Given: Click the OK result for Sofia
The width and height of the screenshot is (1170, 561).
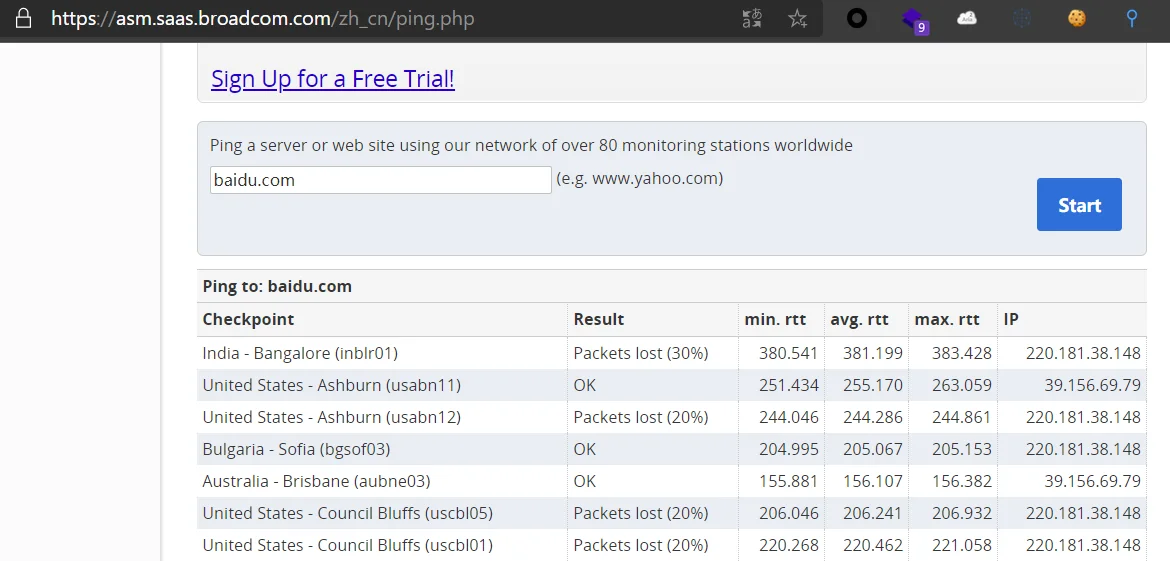Looking at the screenshot, I should tap(585, 450).
